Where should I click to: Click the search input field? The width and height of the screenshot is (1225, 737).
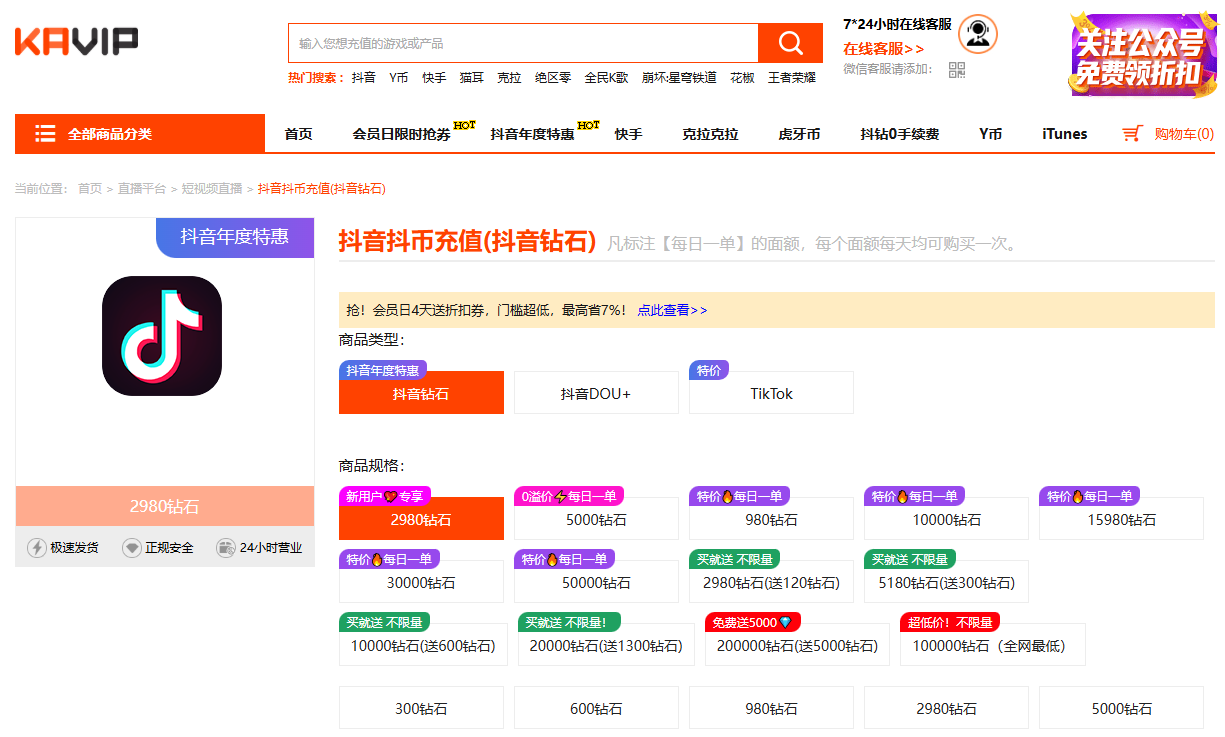pyautogui.click(x=523, y=43)
